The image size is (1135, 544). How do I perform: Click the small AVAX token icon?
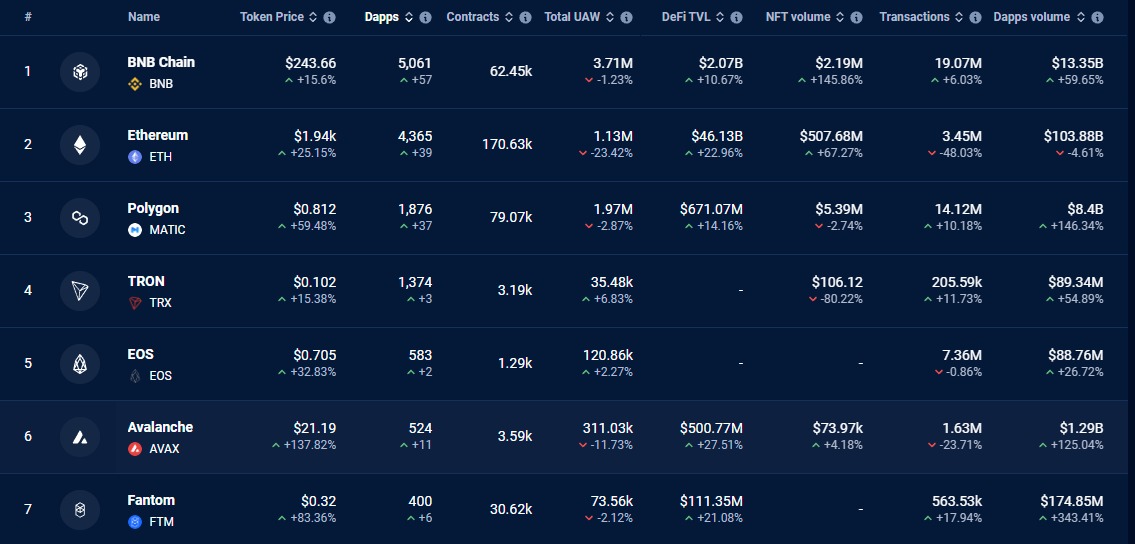click(135, 449)
